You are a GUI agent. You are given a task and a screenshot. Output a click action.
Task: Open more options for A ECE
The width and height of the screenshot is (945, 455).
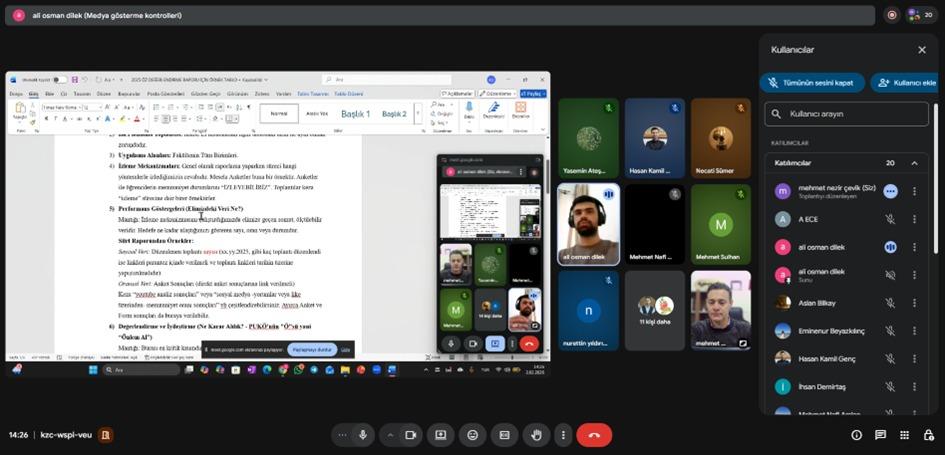(x=914, y=219)
